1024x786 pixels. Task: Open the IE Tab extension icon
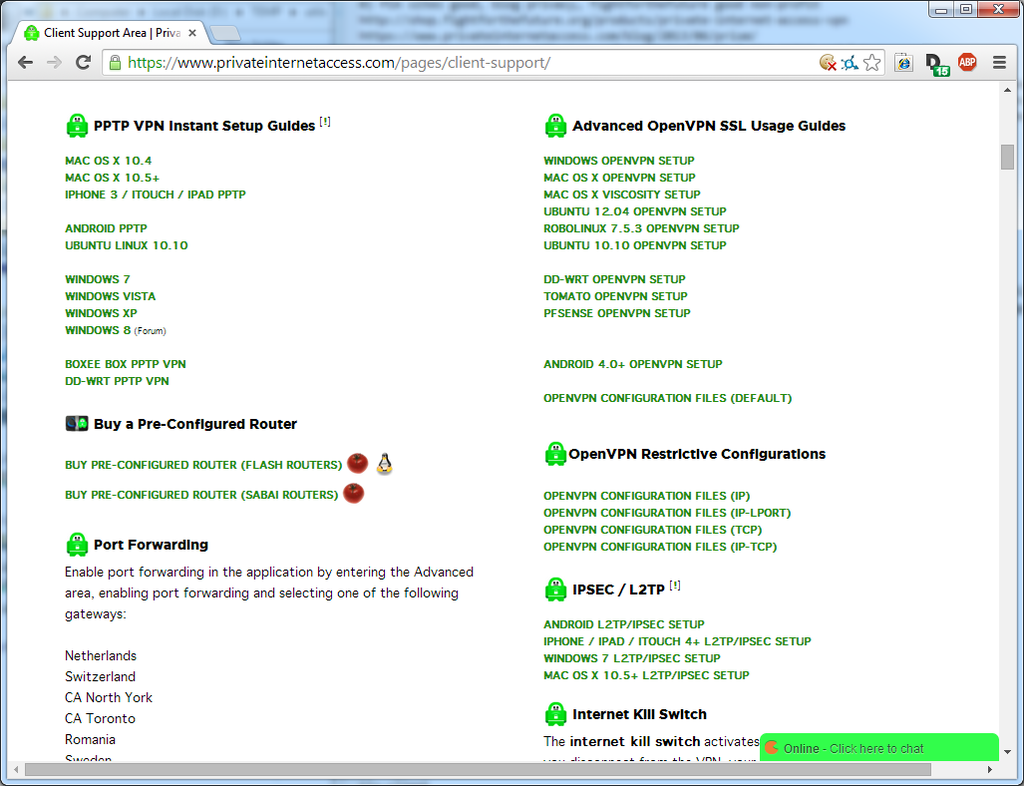coord(904,63)
